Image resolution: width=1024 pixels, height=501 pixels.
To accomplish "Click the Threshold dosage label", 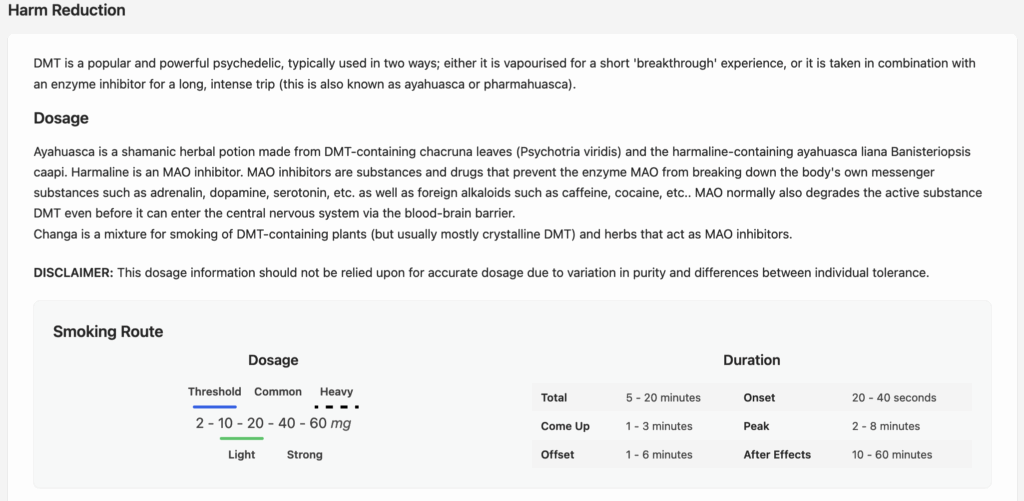I will (215, 392).
